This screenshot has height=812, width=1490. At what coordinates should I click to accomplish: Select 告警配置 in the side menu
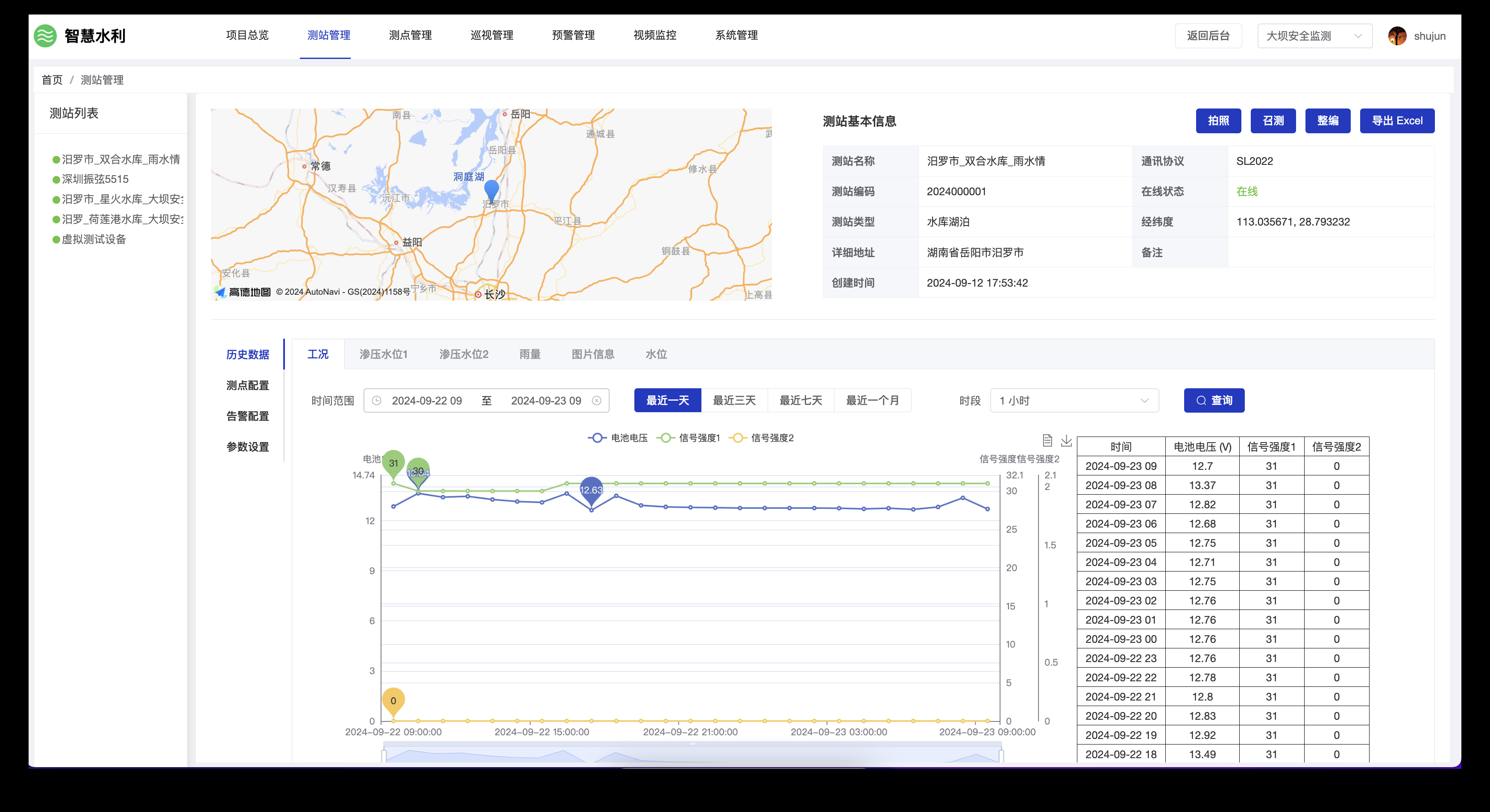click(248, 416)
